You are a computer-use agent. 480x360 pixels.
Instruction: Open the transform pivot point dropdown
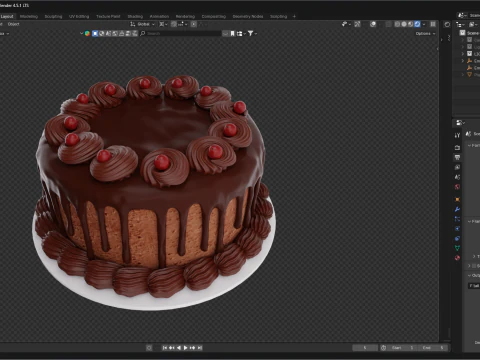click(x=163, y=24)
